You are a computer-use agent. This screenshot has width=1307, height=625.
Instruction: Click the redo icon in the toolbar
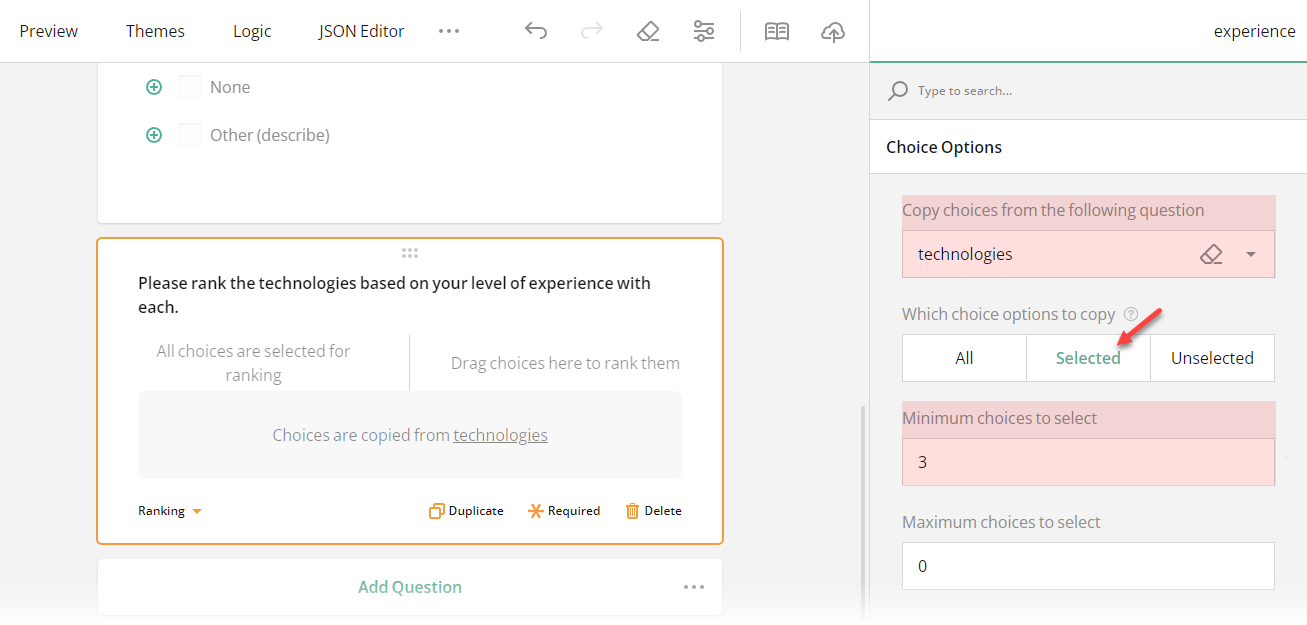591,31
